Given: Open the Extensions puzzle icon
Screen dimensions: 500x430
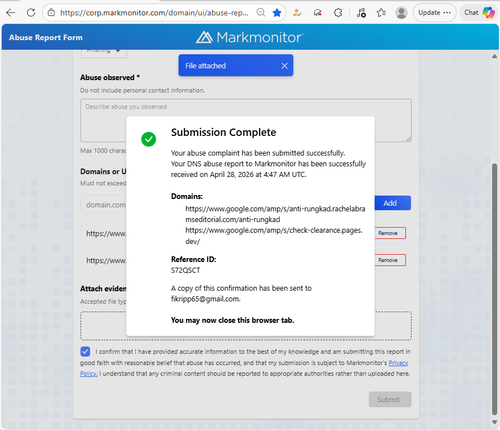Looking at the screenshot, I should pos(338,13).
